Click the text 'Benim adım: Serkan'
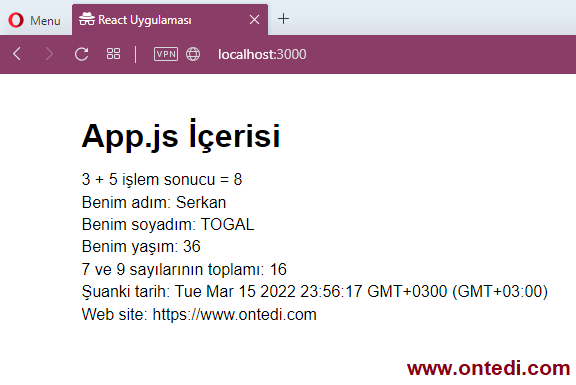 pyautogui.click(x=154, y=202)
